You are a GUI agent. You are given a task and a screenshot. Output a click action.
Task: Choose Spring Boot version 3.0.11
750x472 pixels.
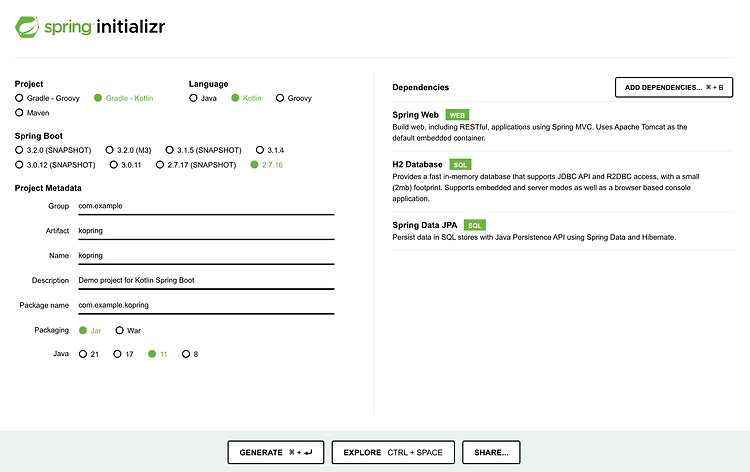[x=125, y=165]
